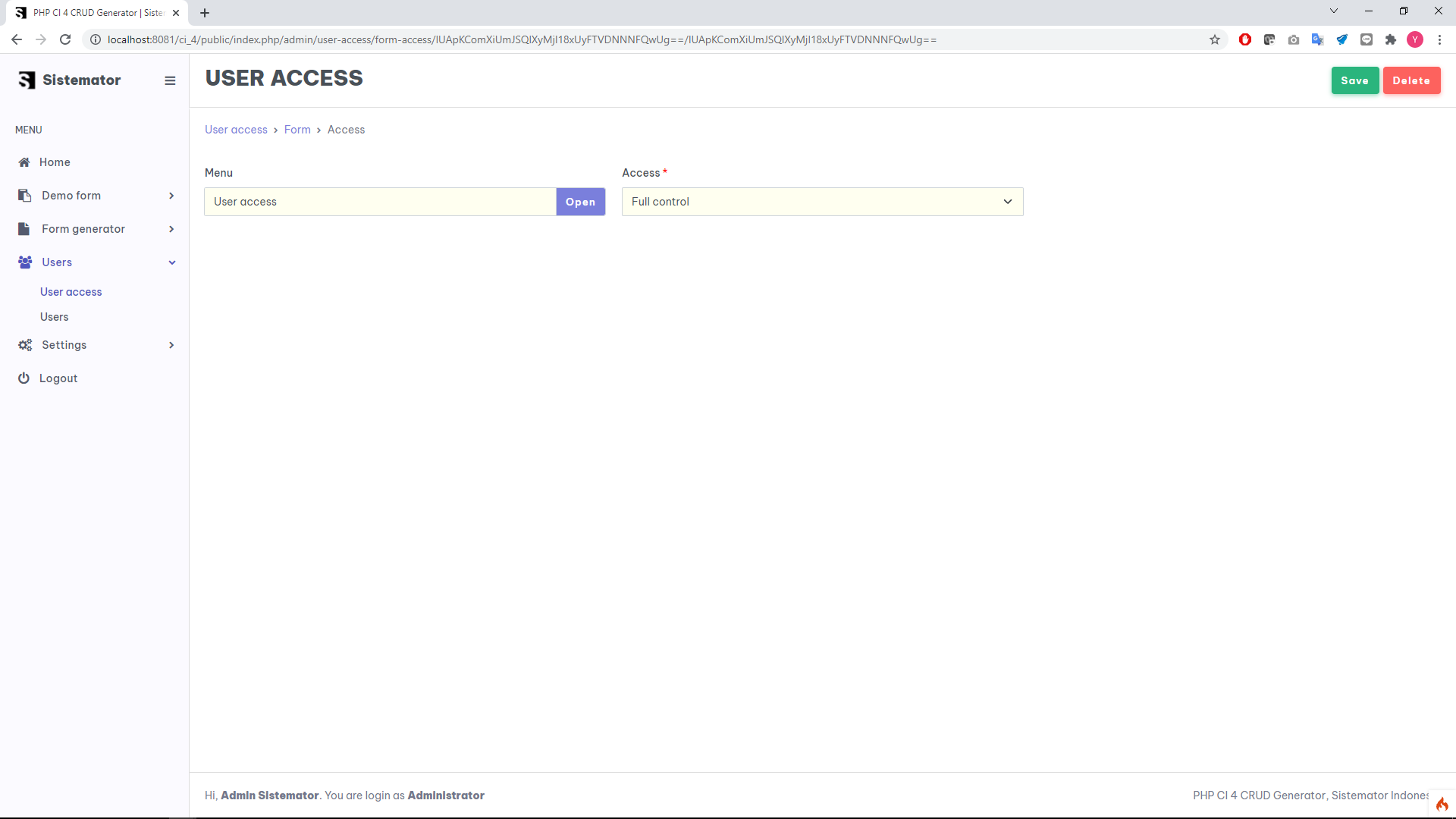Toggle the sidebar hamburger menu
This screenshot has width=1456, height=819.
170,80
